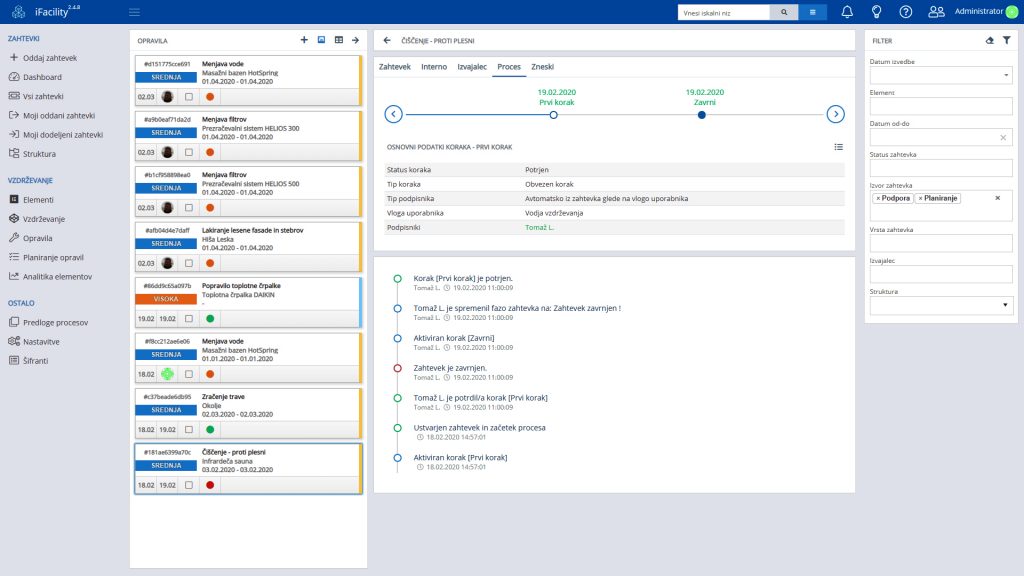1024x576 pixels.
Task: Open Oddaj zahtevek in sidebar
Action: pos(50,58)
